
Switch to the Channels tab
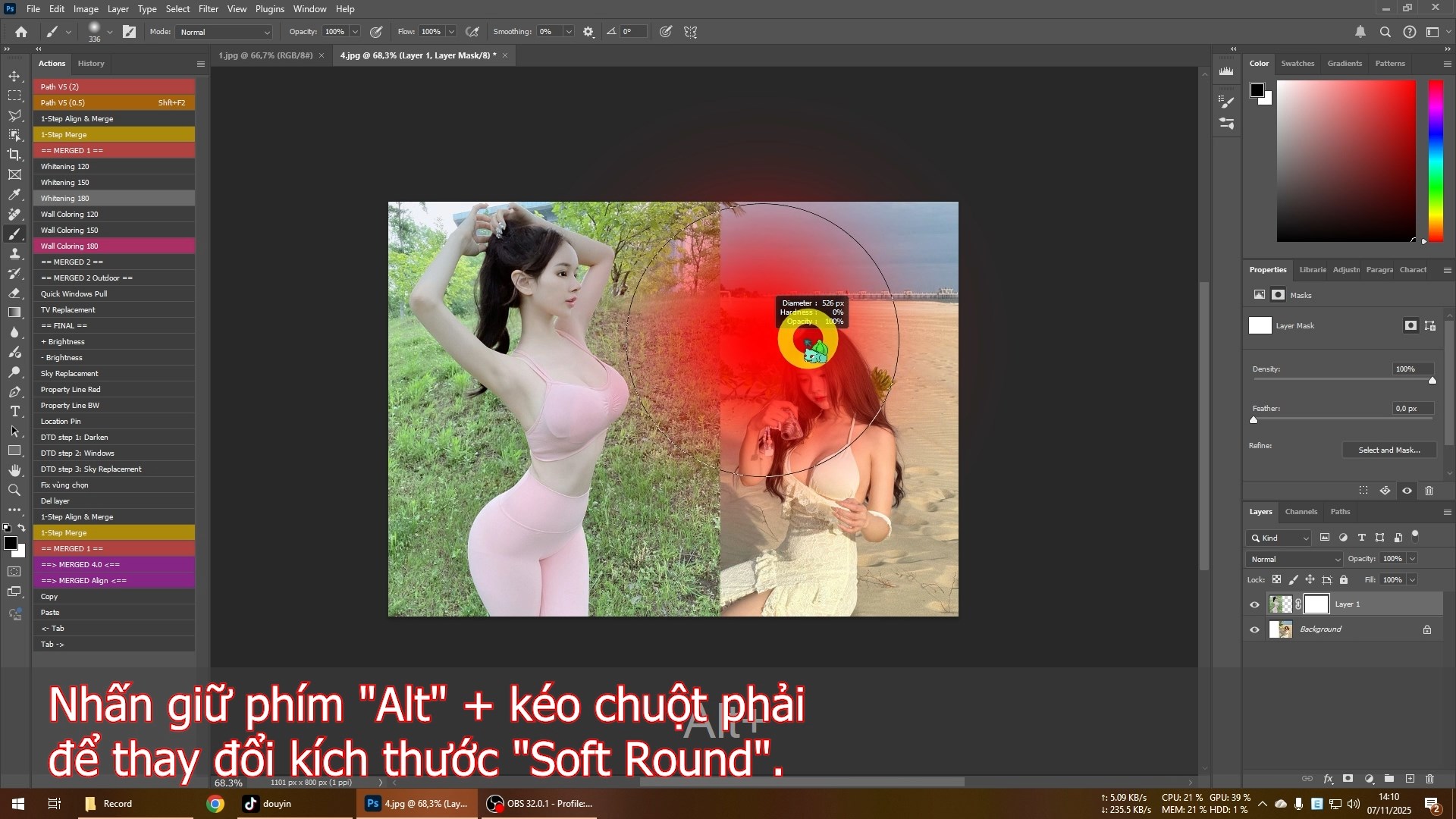pyautogui.click(x=1301, y=512)
